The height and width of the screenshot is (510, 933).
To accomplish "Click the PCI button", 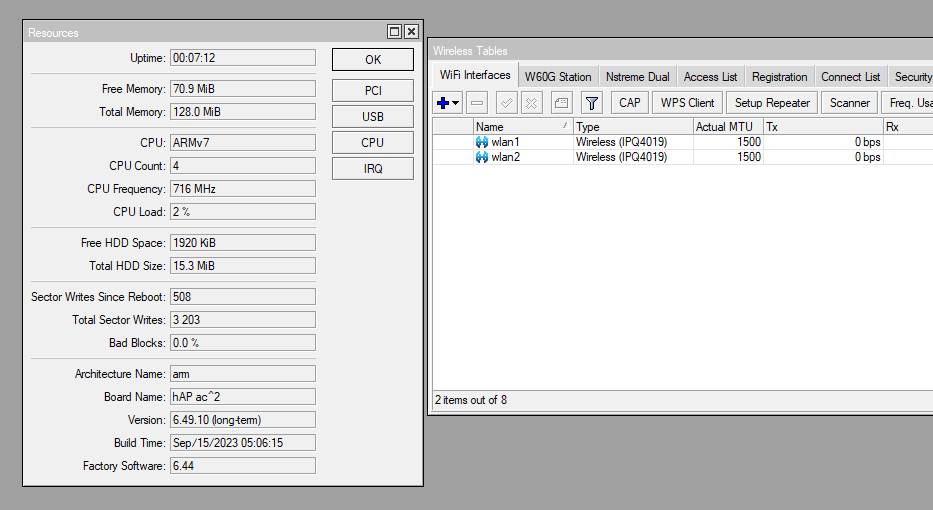I will (x=372, y=91).
